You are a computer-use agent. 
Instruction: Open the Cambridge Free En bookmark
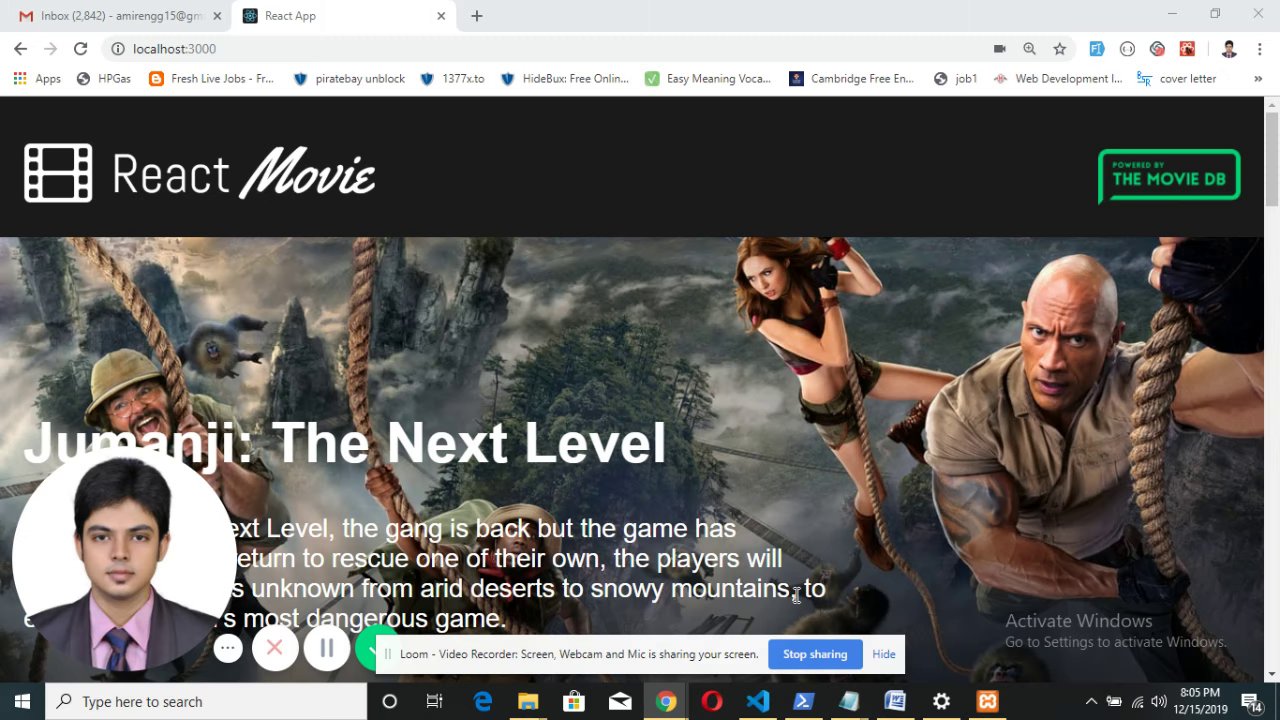[x=852, y=78]
